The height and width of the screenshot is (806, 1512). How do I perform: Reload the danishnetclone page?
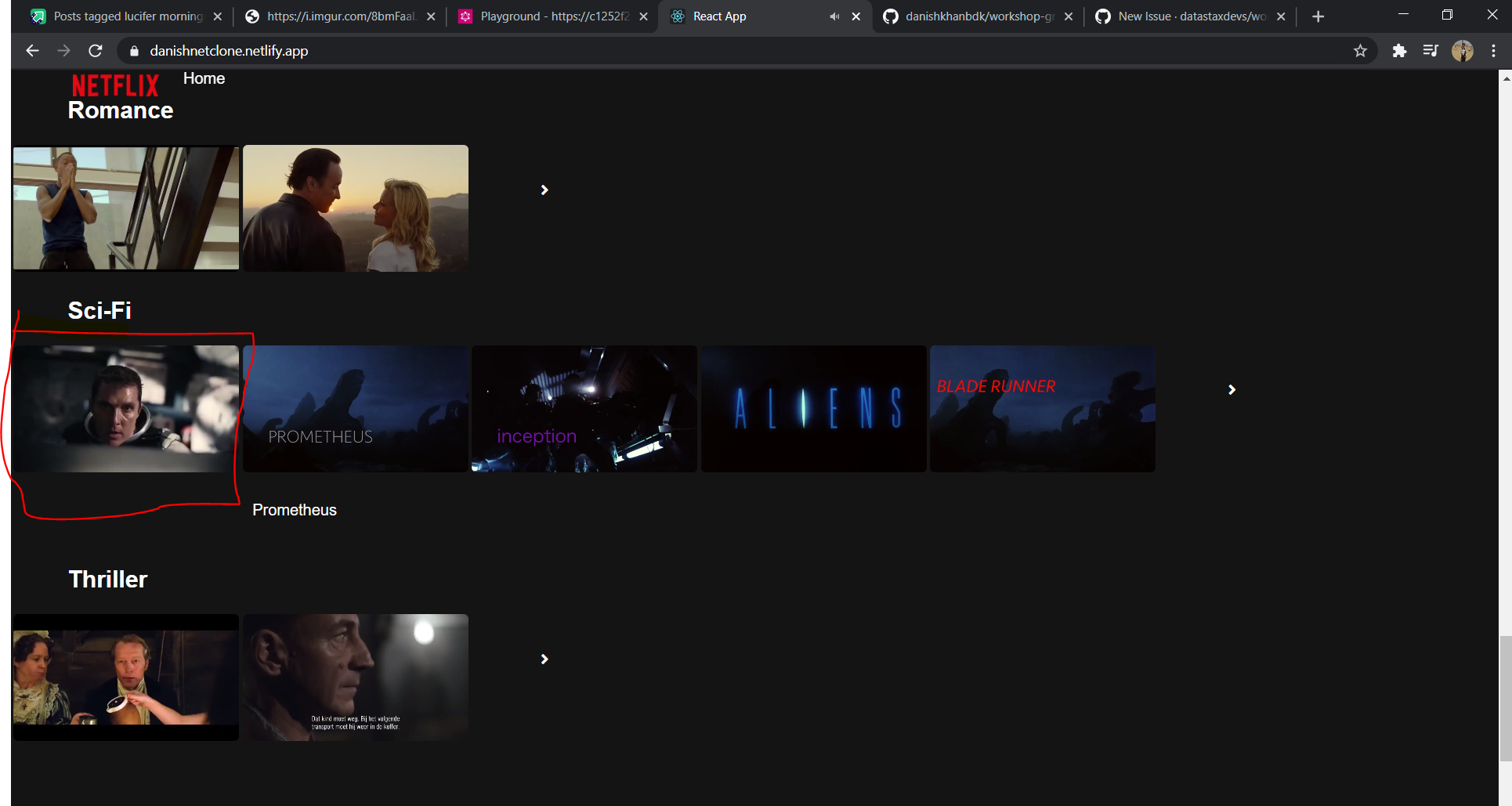(x=96, y=50)
